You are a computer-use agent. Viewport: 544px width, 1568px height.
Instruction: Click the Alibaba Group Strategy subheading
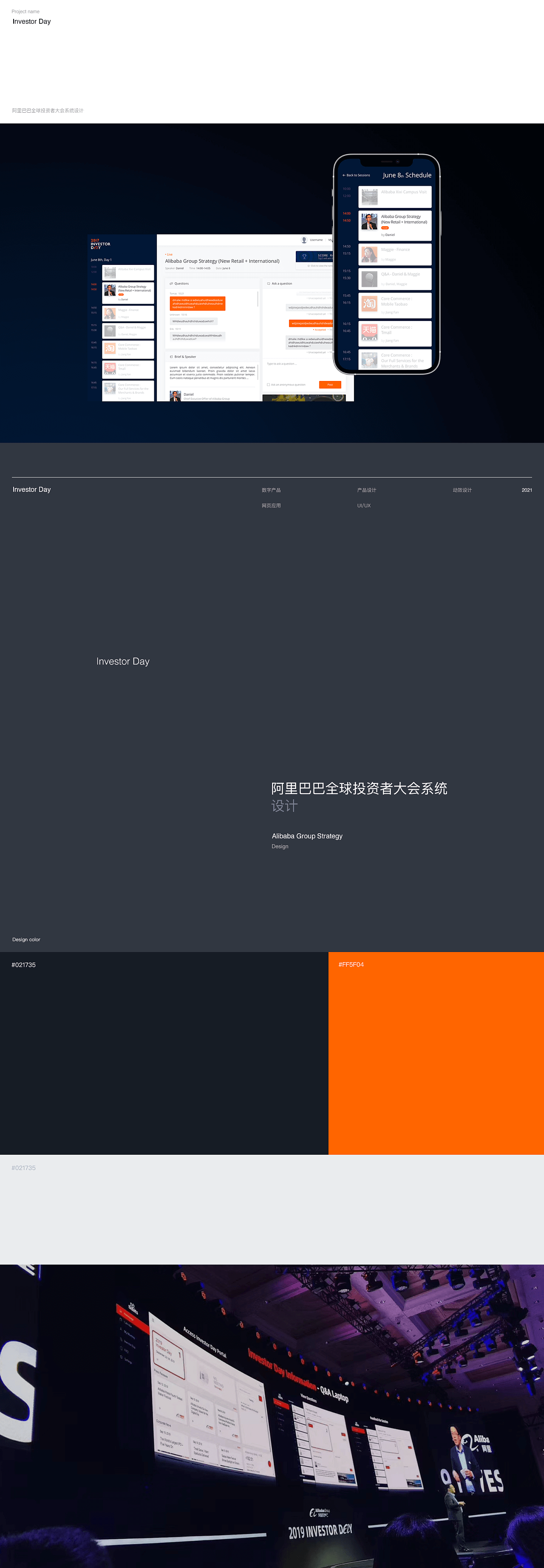coord(307,836)
